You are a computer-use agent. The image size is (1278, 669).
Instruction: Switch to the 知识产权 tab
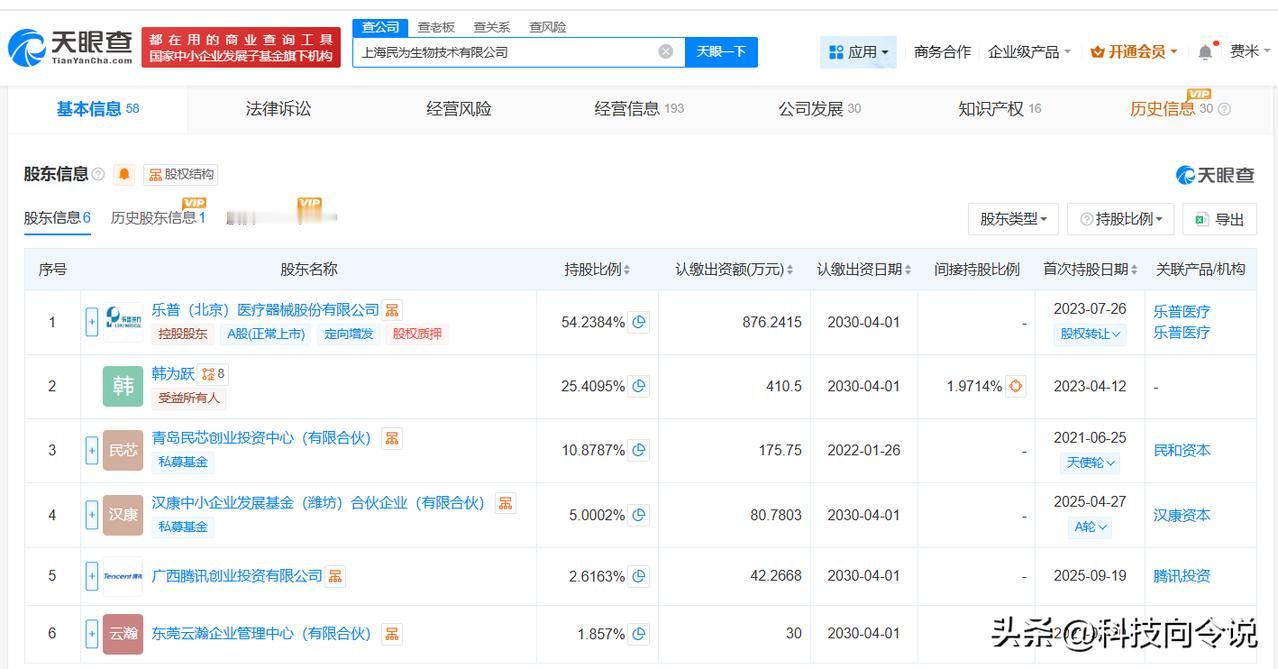point(999,109)
